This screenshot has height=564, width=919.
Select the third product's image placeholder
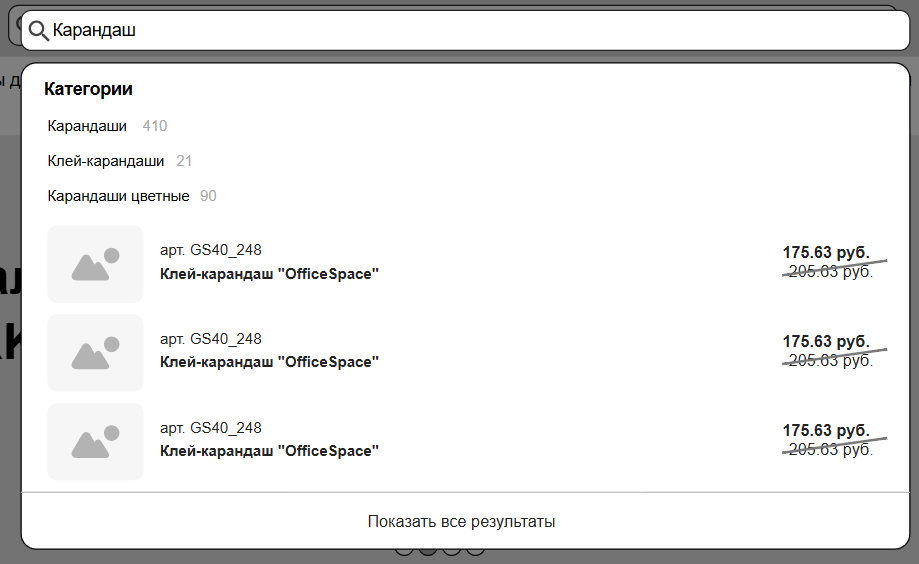tap(96, 441)
